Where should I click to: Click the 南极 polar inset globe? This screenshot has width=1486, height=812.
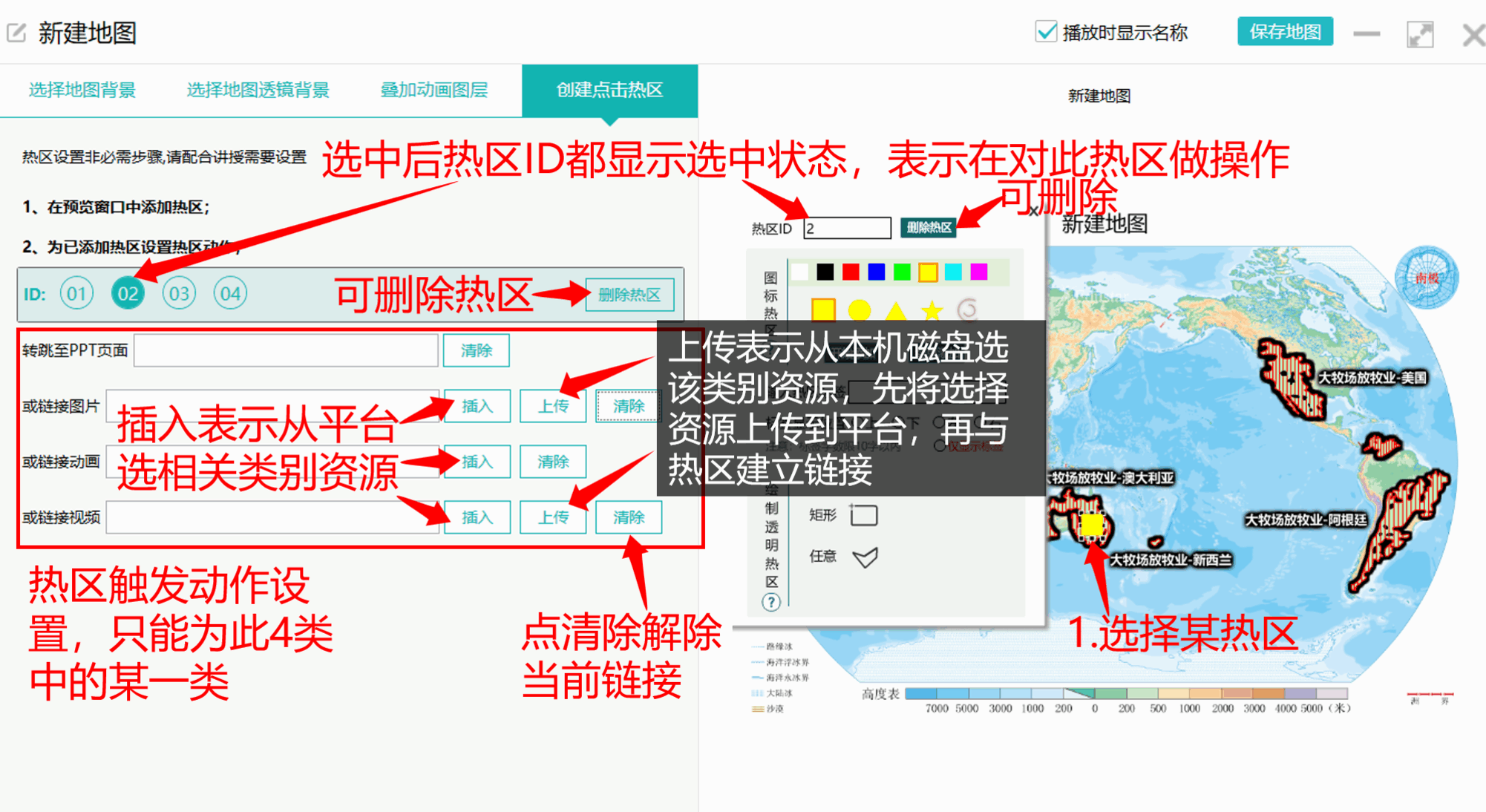(x=1427, y=278)
